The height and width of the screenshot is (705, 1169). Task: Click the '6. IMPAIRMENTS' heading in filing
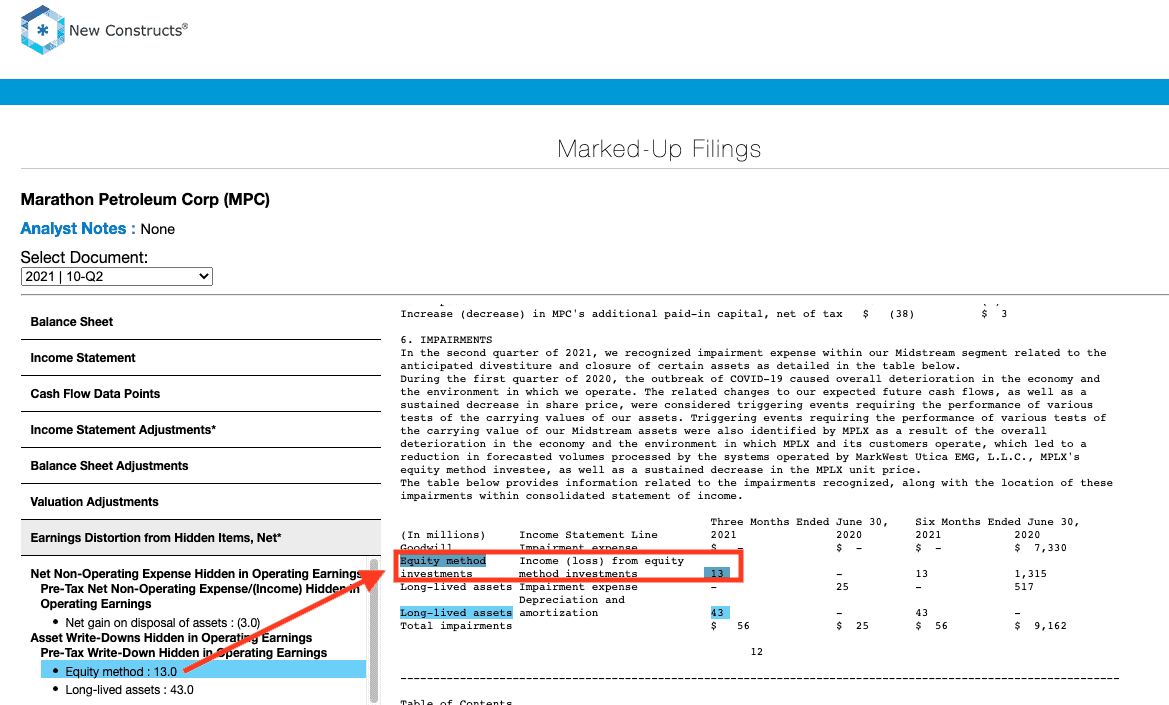[447, 340]
